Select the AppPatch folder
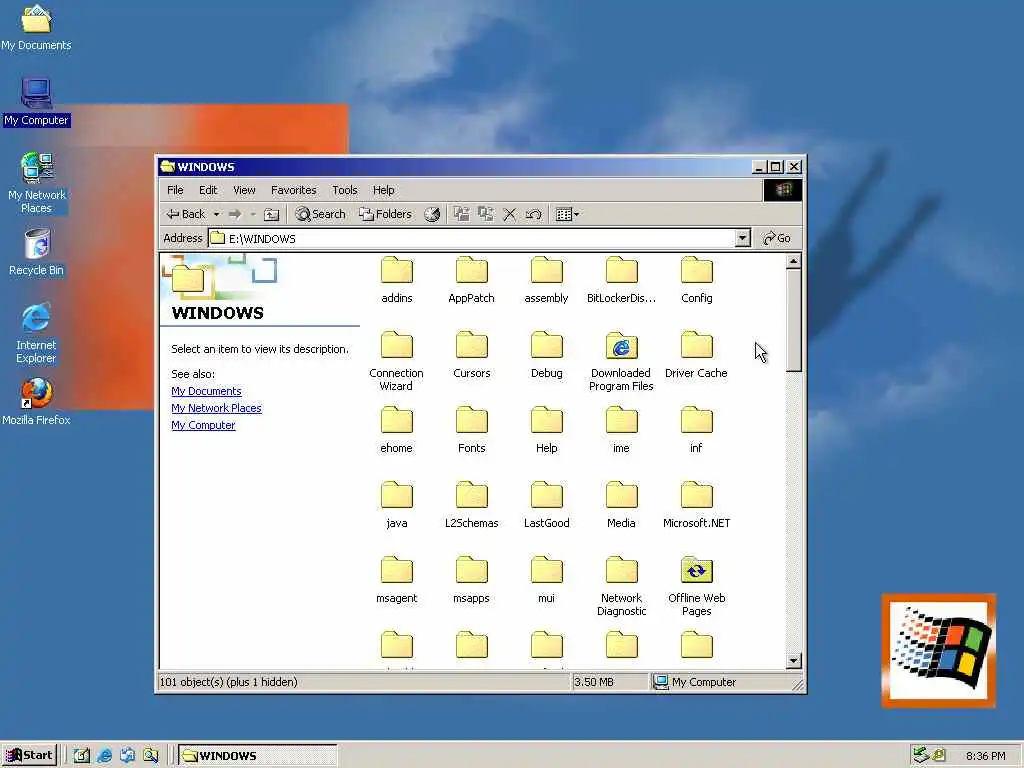Viewport: 1024px width, 768px height. [x=472, y=280]
